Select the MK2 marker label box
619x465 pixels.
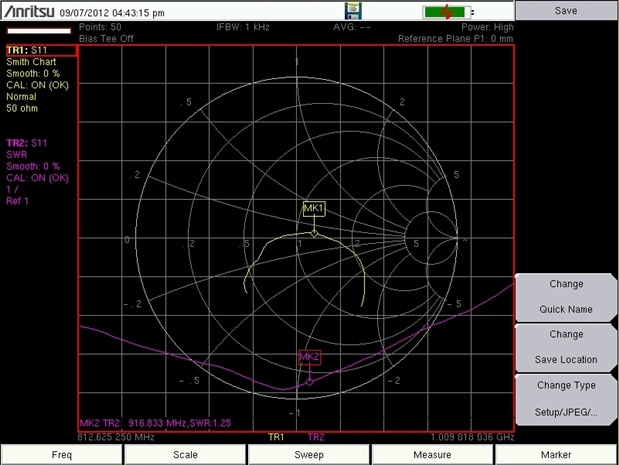pos(310,357)
